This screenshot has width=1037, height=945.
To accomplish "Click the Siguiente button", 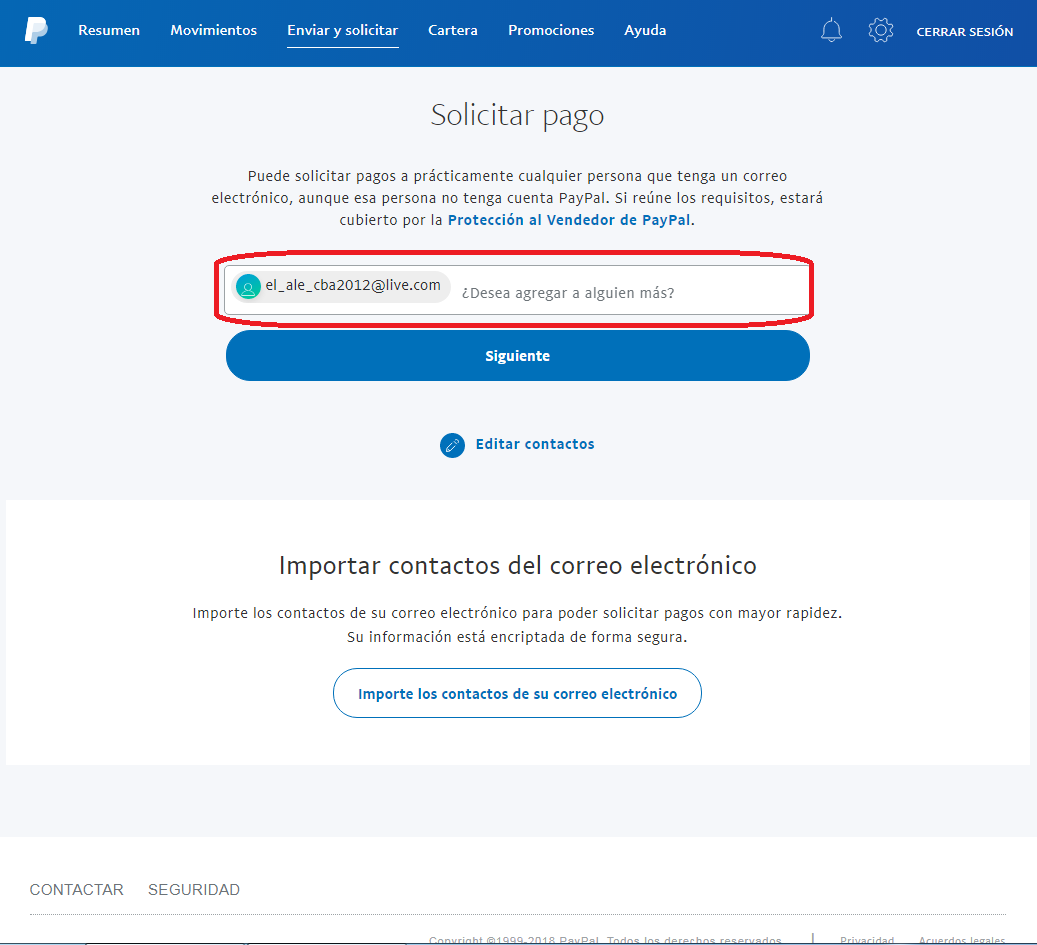I will 518,356.
